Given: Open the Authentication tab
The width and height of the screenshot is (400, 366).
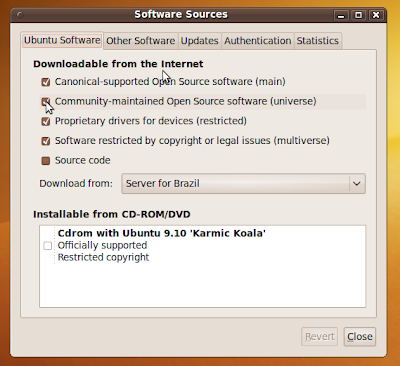Looking at the screenshot, I should click(x=257, y=41).
